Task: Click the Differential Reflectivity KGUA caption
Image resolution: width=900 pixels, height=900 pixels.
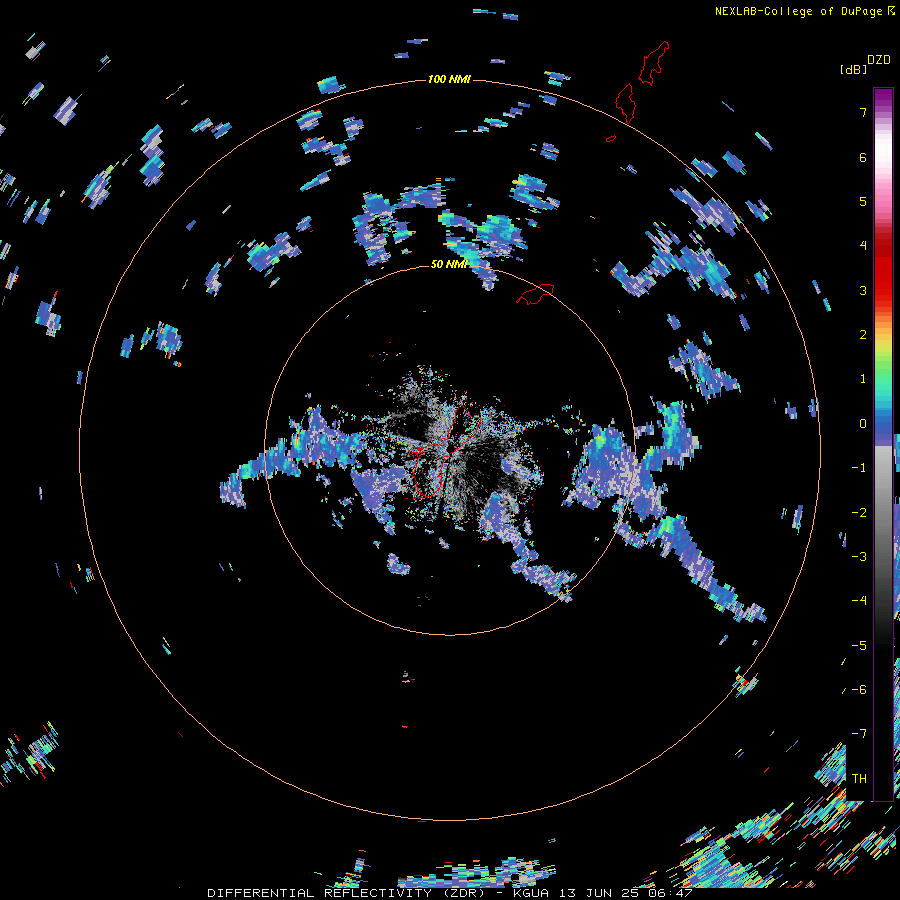Action: (449, 893)
